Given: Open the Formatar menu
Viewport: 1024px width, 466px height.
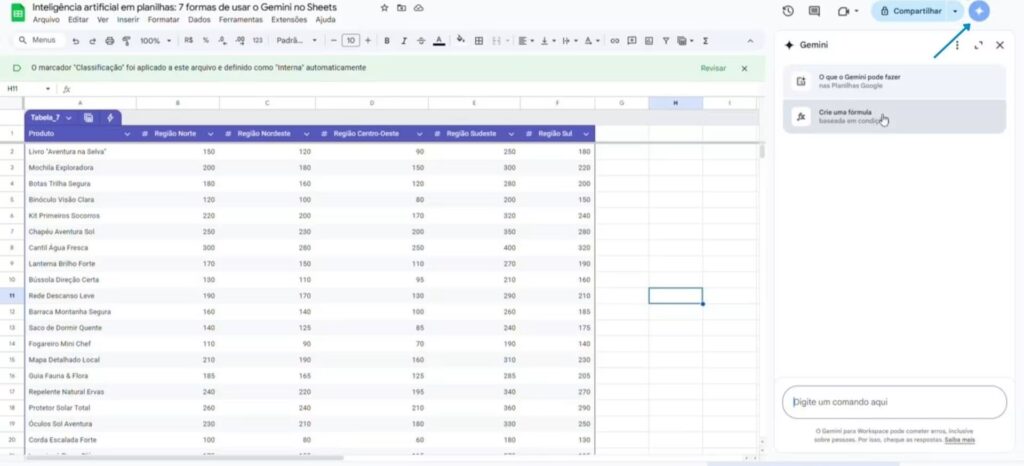Looking at the screenshot, I should coord(163,20).
